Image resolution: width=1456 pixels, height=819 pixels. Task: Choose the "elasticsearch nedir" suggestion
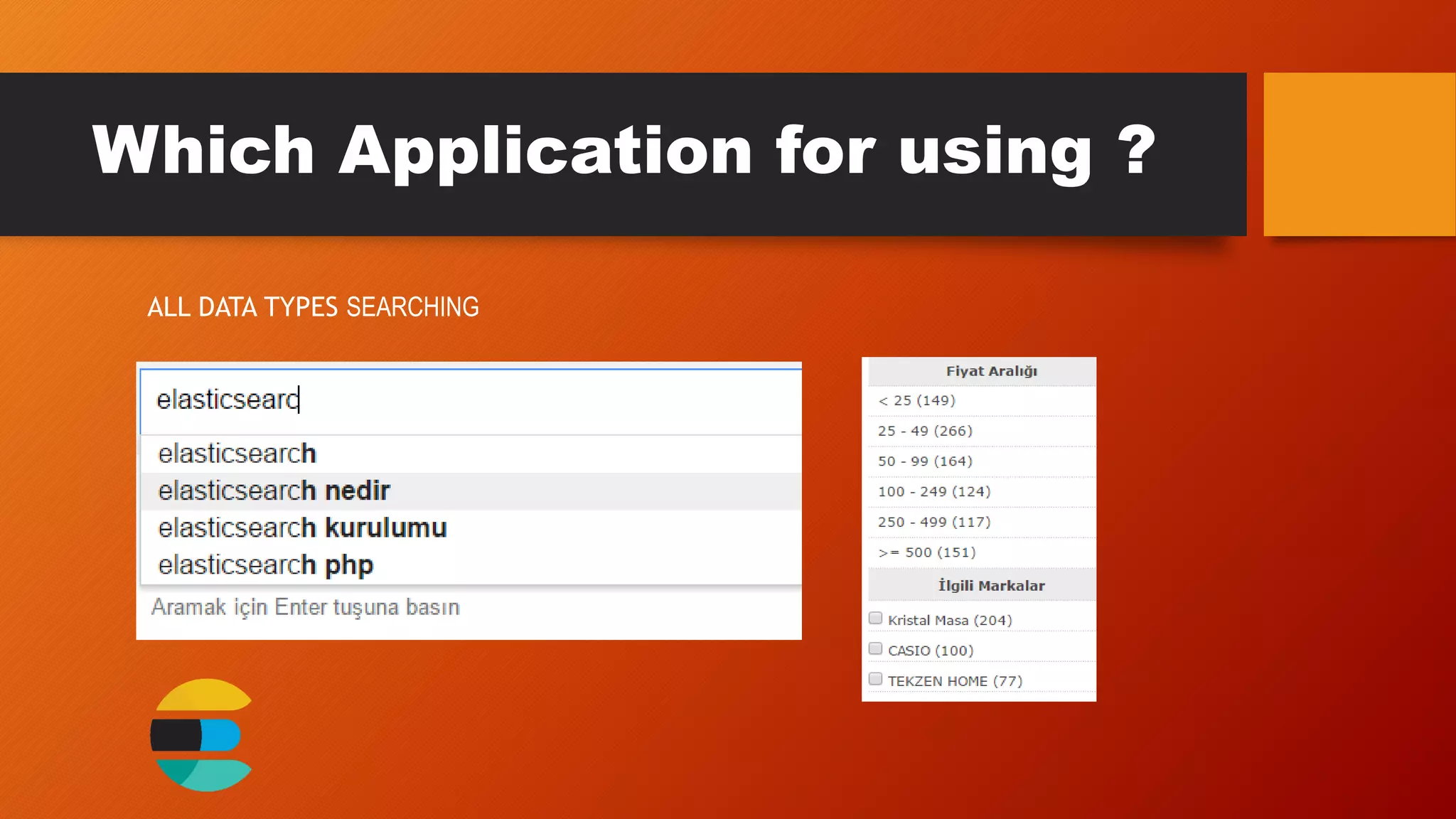[x=471, y=491]
